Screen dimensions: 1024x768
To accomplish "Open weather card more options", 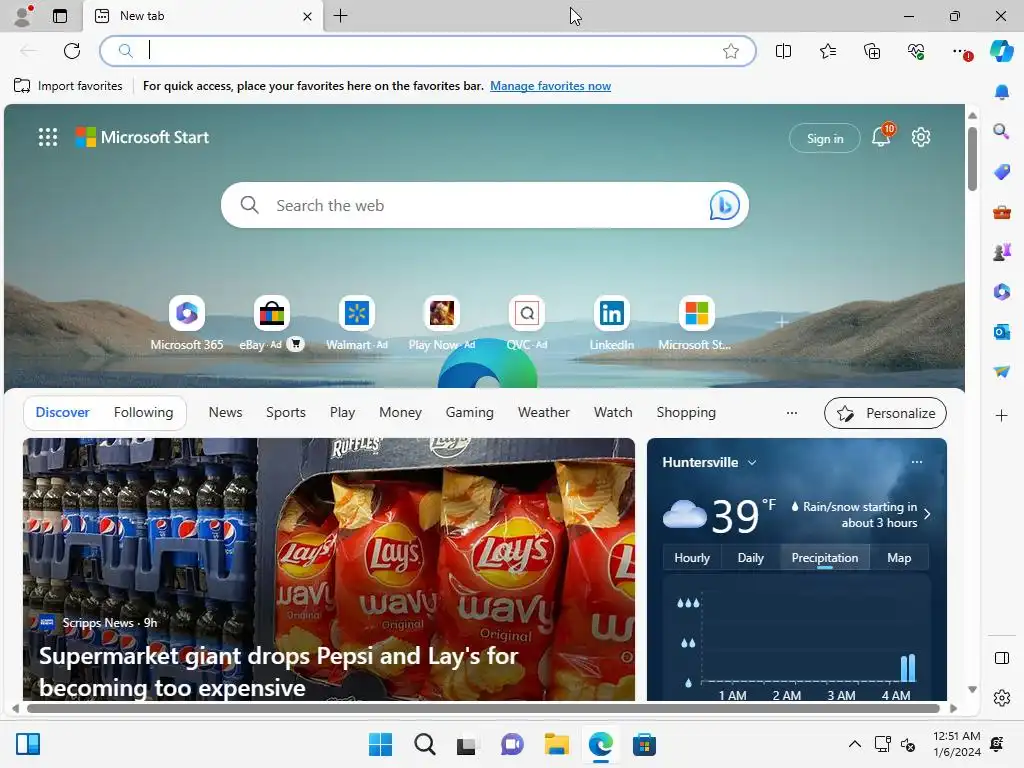I will point(917,462).
